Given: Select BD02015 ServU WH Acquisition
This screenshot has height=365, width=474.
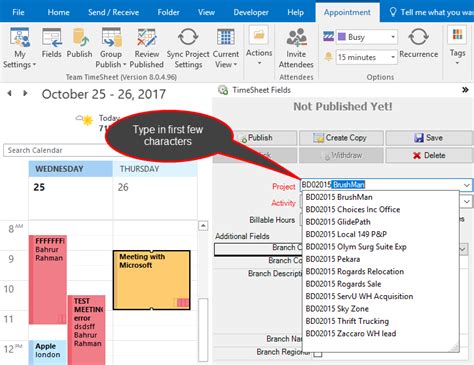Looking at the screenshot, I should point(380,296).
